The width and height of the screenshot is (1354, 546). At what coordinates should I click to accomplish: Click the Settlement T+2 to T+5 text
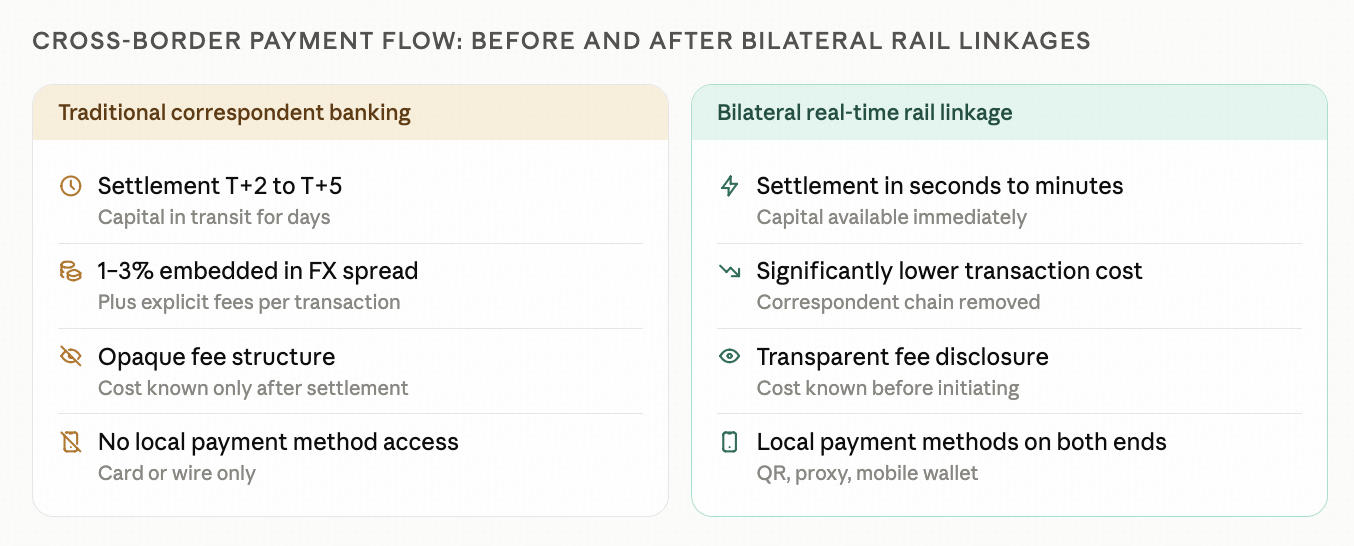point(220,186)
